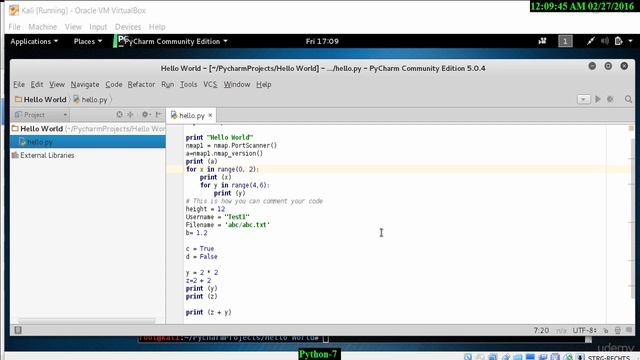Image resolution: width=640 pixels, height=360 pixels.
Task: Click the comment line about commenting code
Action: tap(254, 201)
